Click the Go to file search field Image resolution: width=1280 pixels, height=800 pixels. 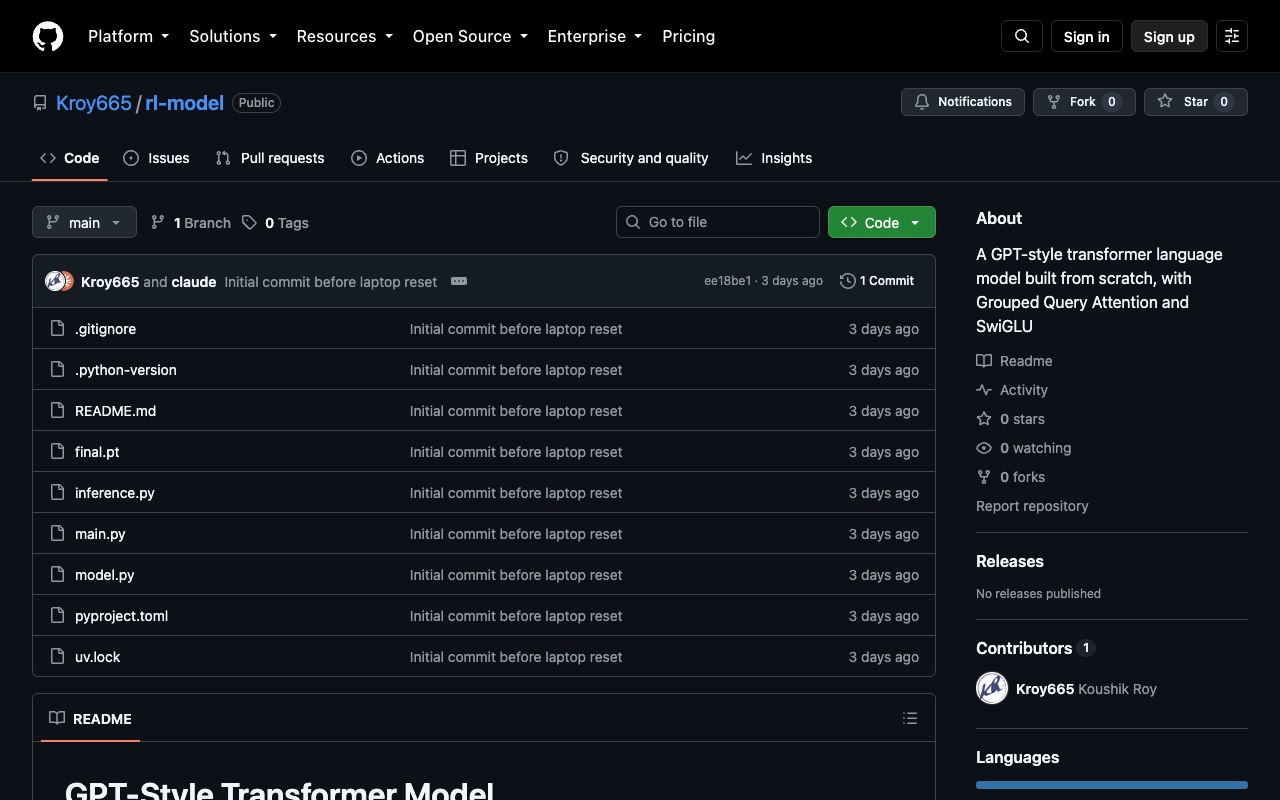click(x=718, y=222)
